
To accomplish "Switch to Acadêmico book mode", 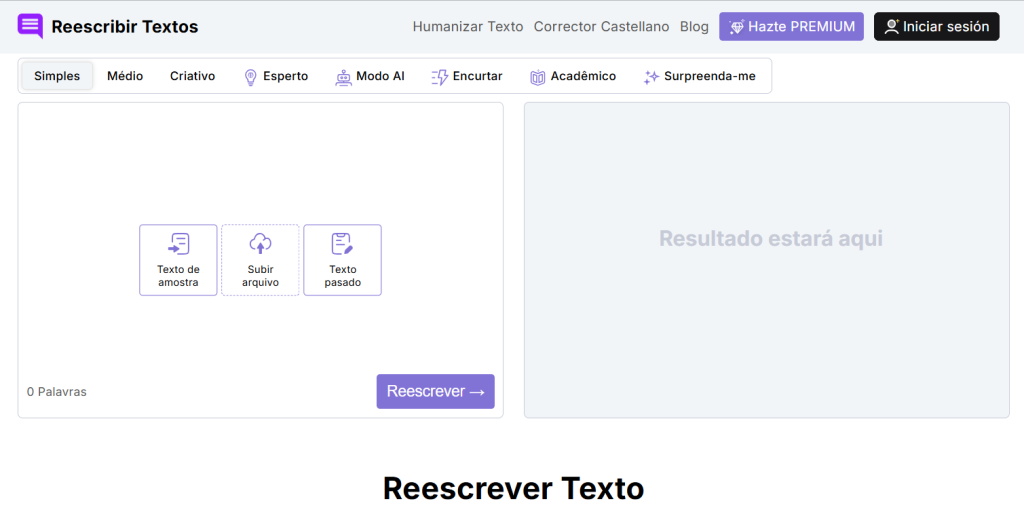I will [573, 76].
